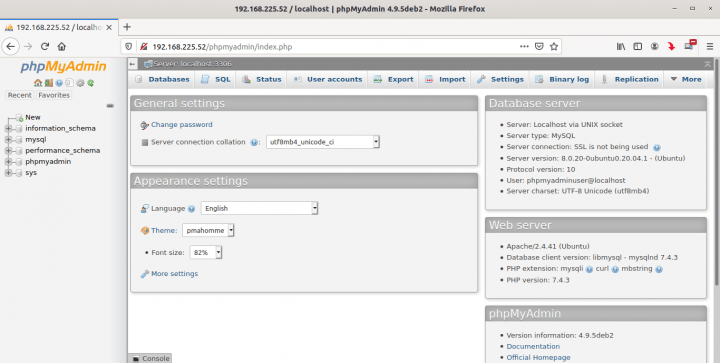Open phpMyAdmin documentation blue help icon in sidebar
720x363 pixels.
(59, 83)
